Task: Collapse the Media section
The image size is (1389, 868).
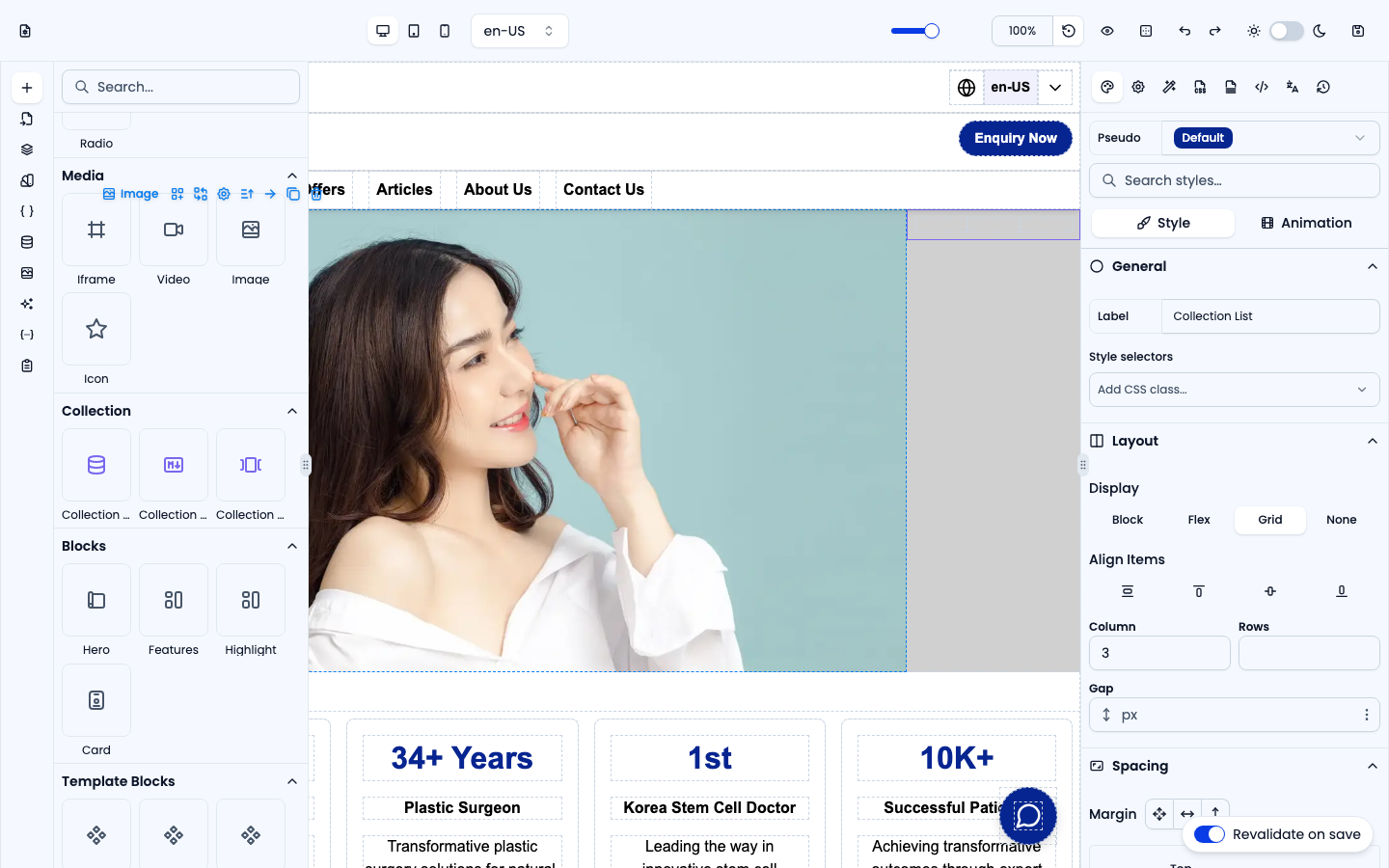Action: click(x=292, y=176)
